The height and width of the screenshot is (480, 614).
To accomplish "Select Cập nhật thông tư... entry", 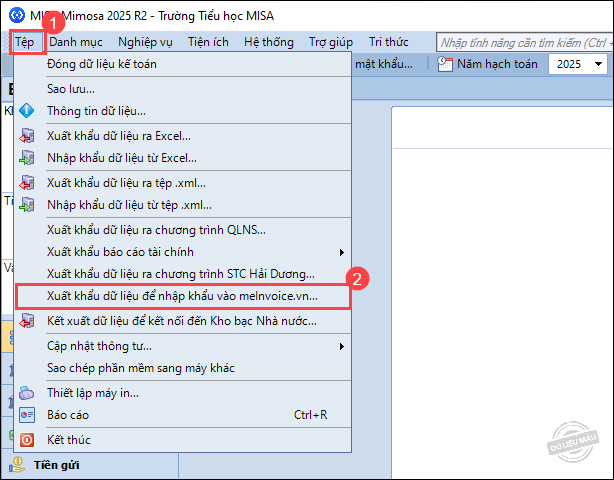I will (x=182, y=346).
